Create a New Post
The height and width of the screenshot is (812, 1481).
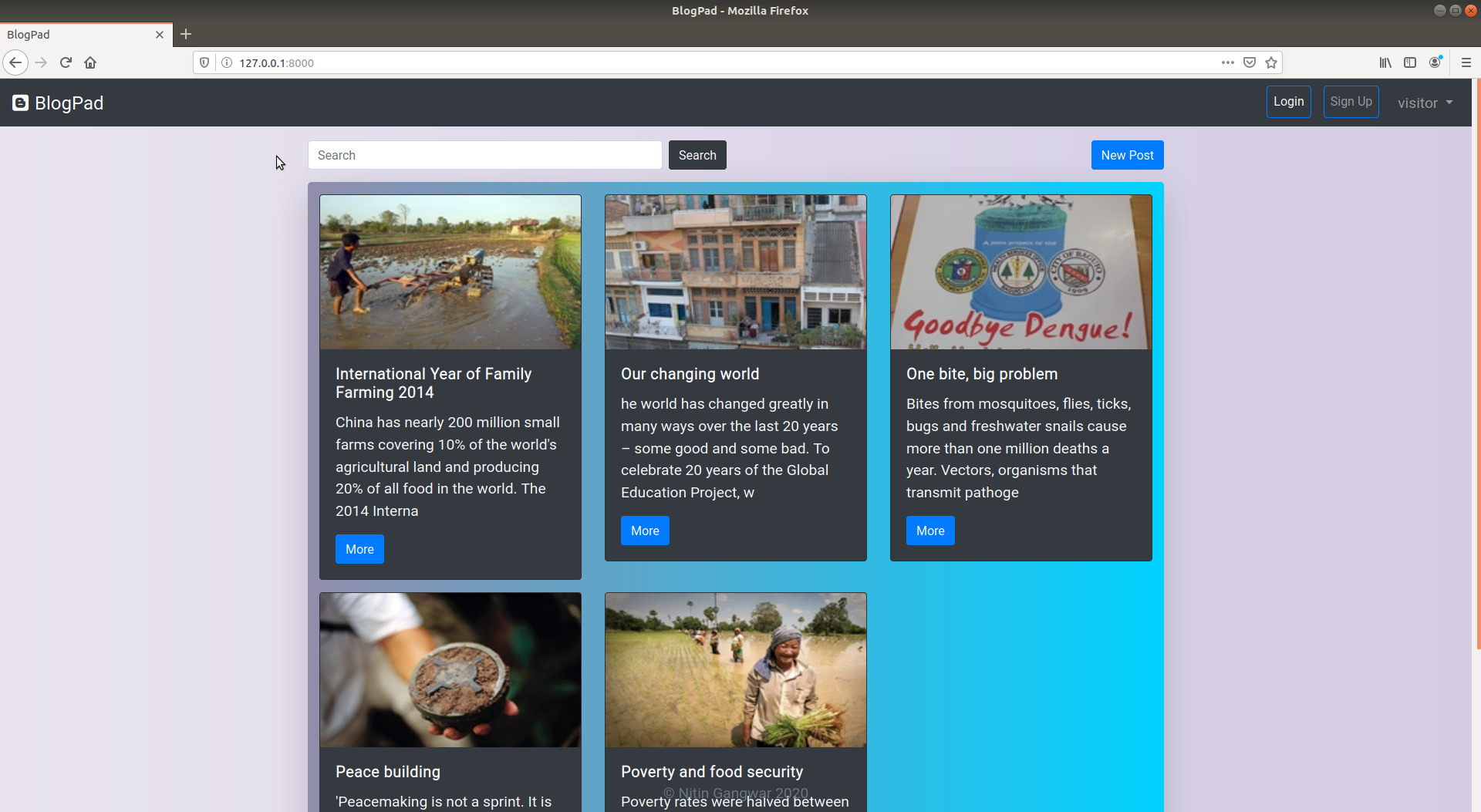[x=1127, y=155]
